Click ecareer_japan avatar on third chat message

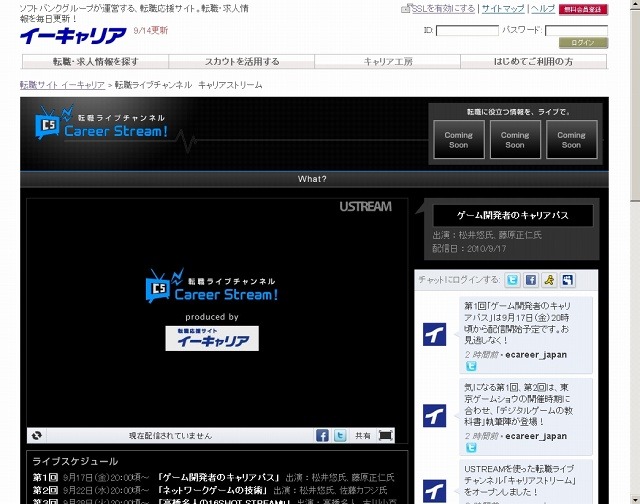[434, 491]
